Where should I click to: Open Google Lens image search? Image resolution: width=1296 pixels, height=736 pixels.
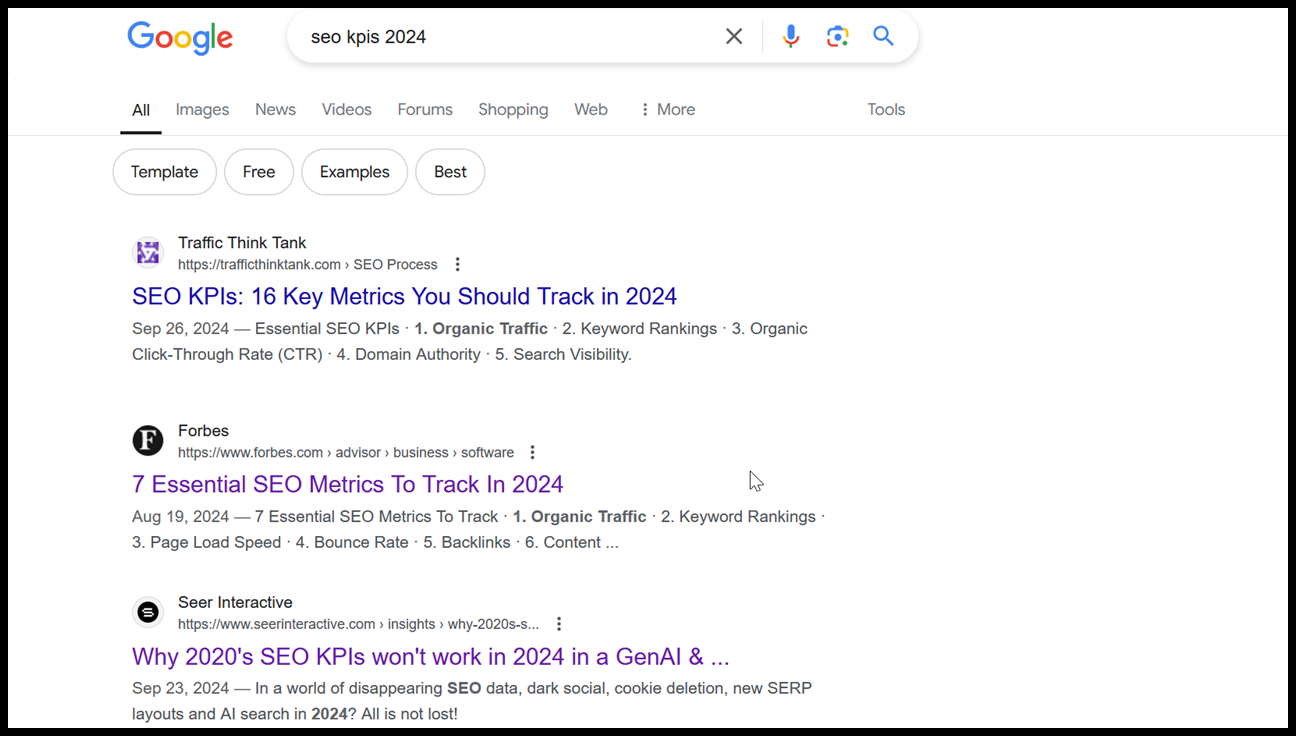[837, 37]
